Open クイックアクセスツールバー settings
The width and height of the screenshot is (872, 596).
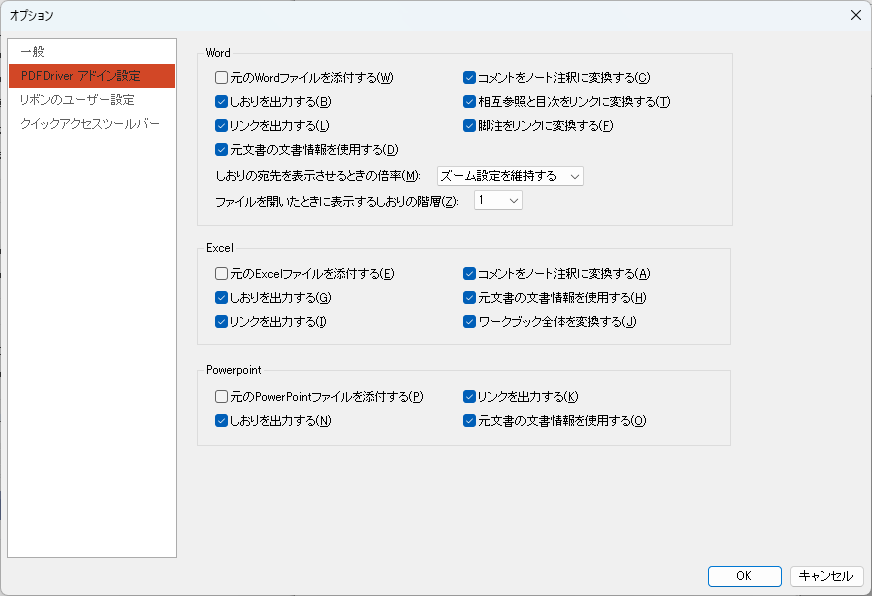(92, 123)
